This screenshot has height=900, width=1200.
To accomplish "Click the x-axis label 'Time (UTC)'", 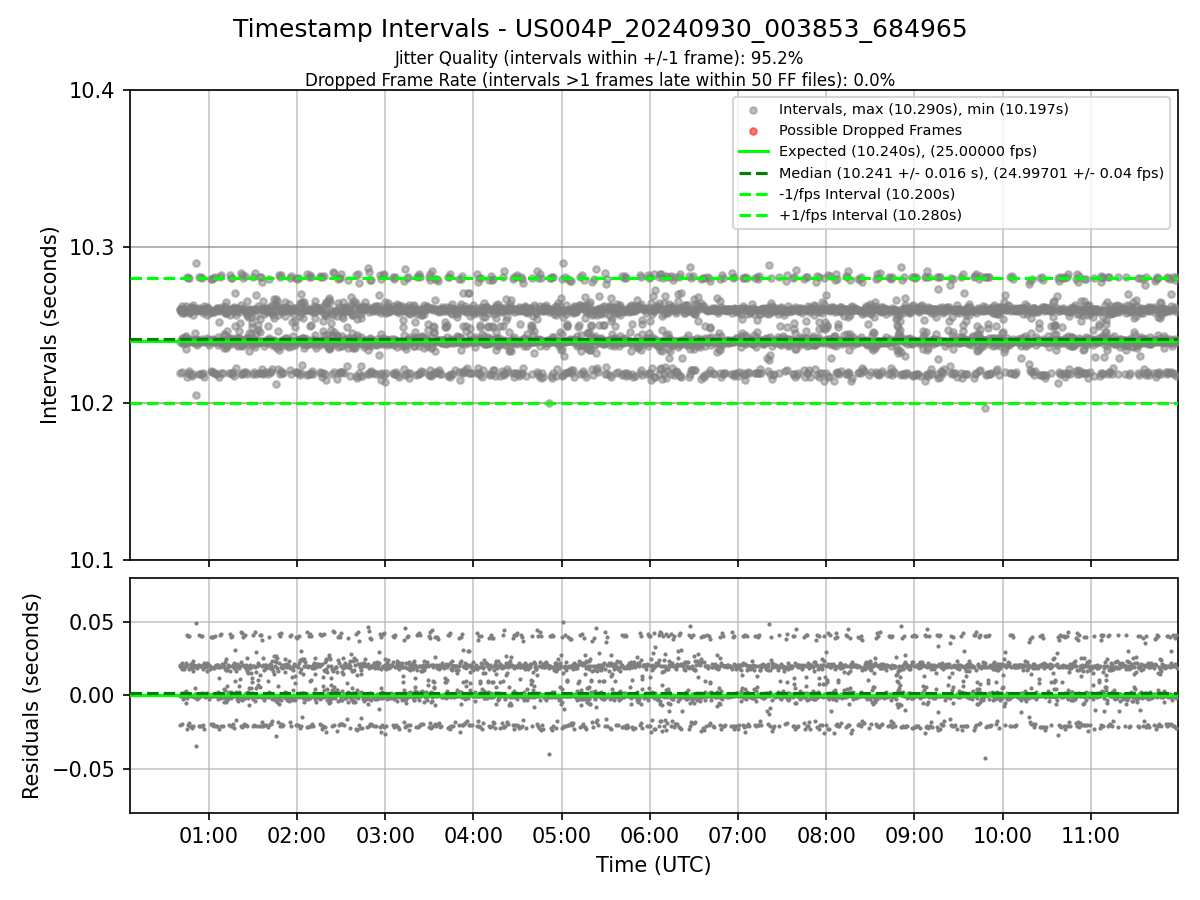I will pyautogui.click(x=653, y=865).
